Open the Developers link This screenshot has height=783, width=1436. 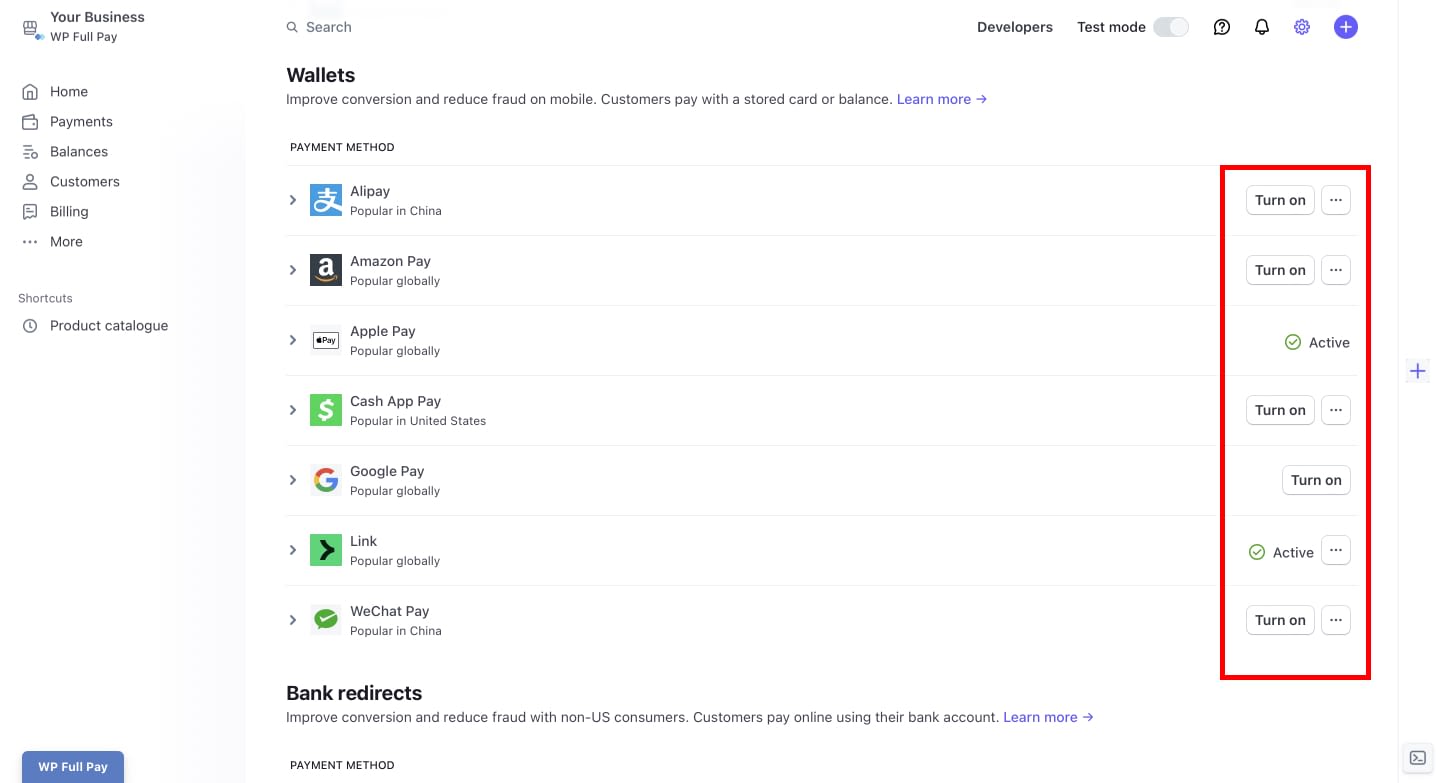click(1014, 27)
